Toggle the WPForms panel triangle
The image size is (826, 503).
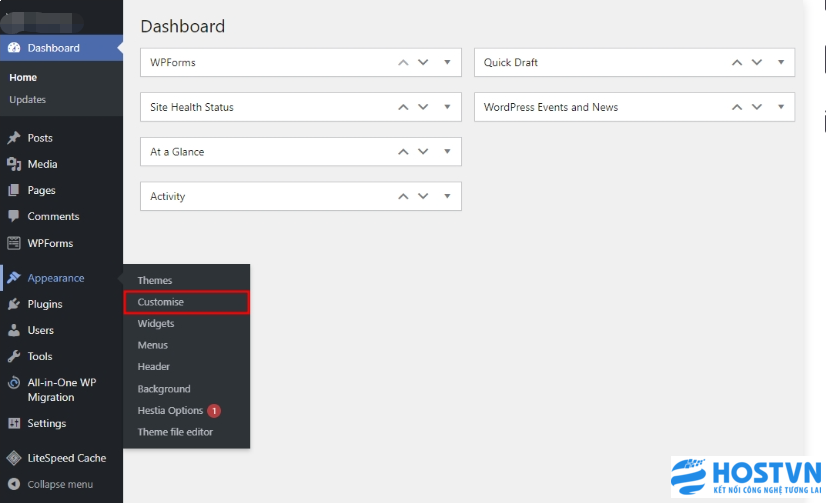pos(447,62)
